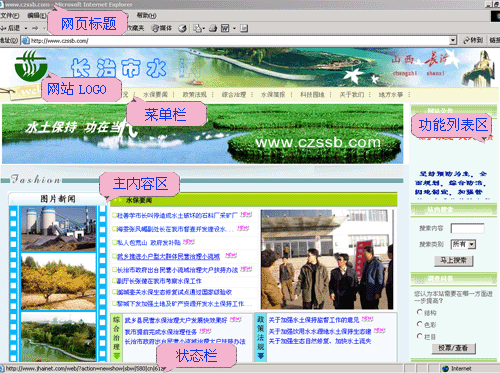500x373 pixels.
Task: Open the underlined 武乡 小流域 news link
Action: pos(168,256)
